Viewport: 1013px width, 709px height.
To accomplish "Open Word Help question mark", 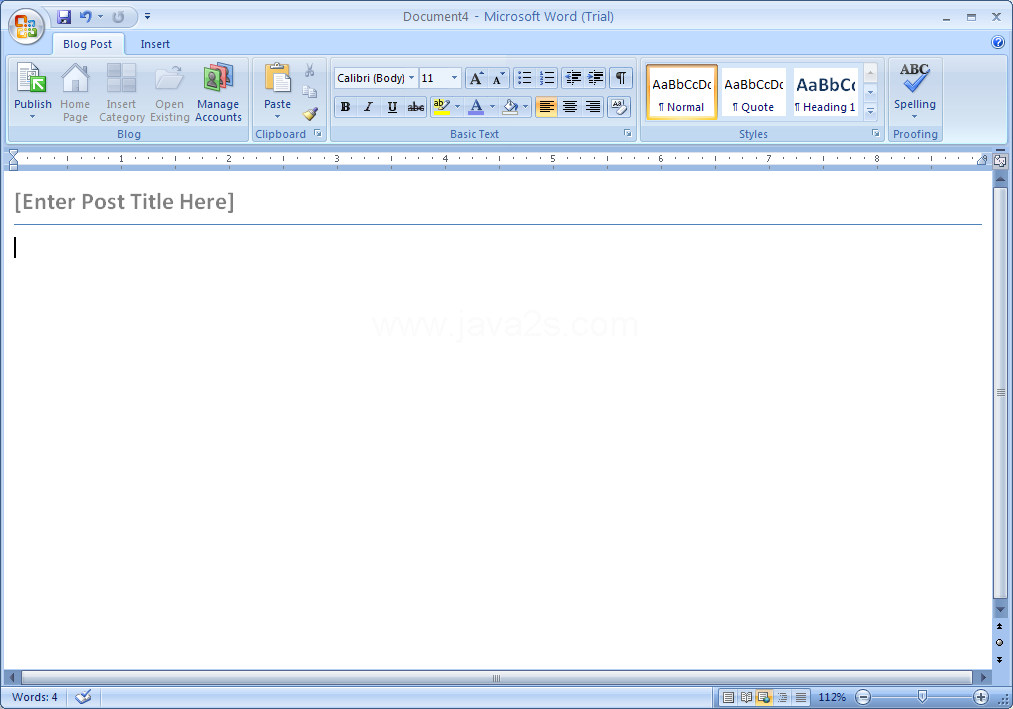I will [x=997, y=43].
